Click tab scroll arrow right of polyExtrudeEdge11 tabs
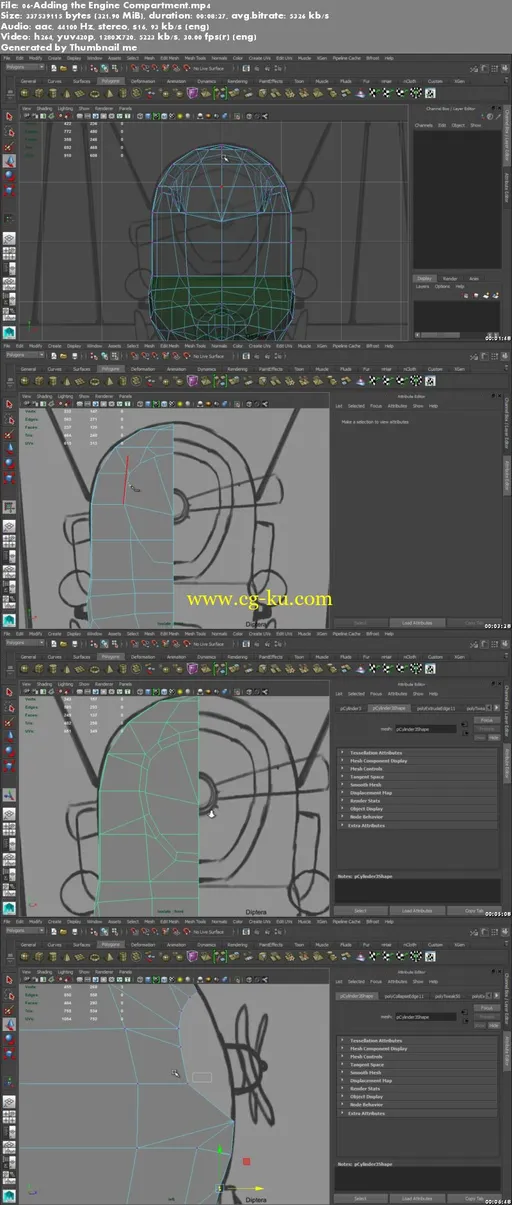 (x=497, y=708)
